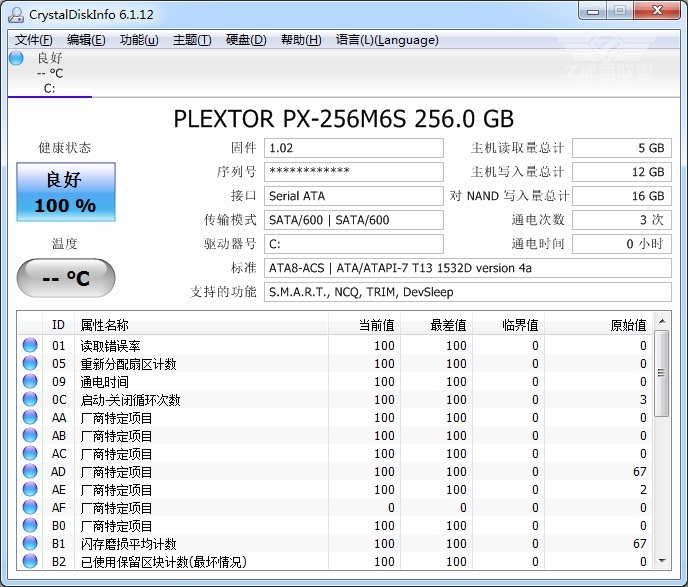Click the firmware field showing 1.02

pos(354,148)
